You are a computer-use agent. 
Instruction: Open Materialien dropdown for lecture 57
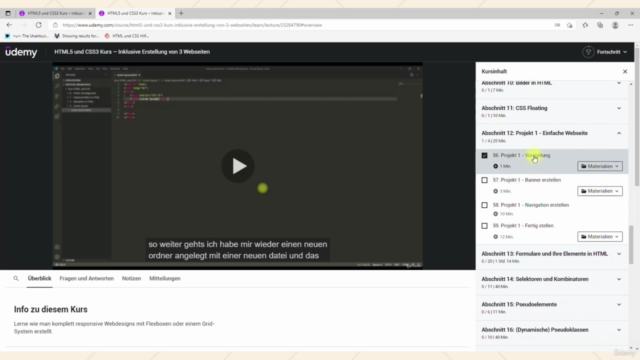pyautogui.click(x=600, y=191)
